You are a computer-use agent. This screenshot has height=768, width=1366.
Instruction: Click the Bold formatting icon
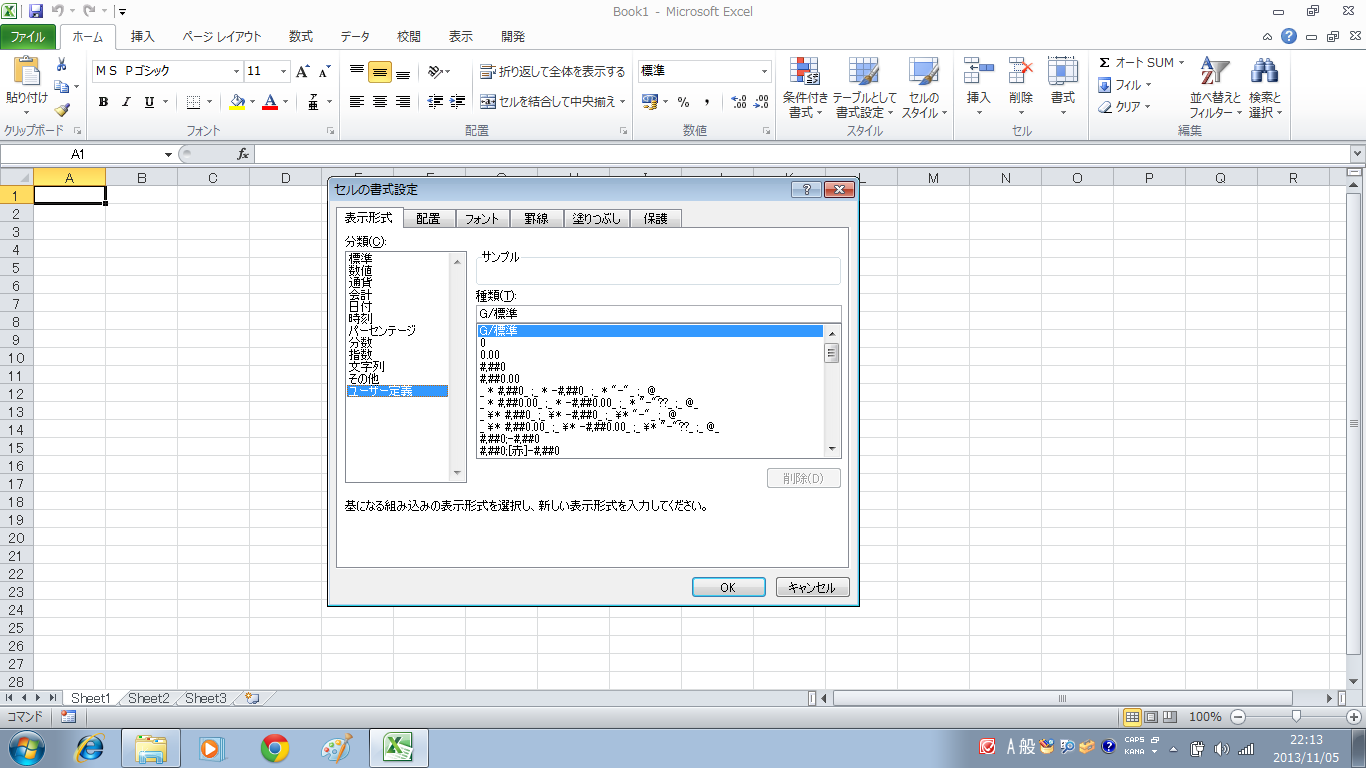[x=103, y=102]
